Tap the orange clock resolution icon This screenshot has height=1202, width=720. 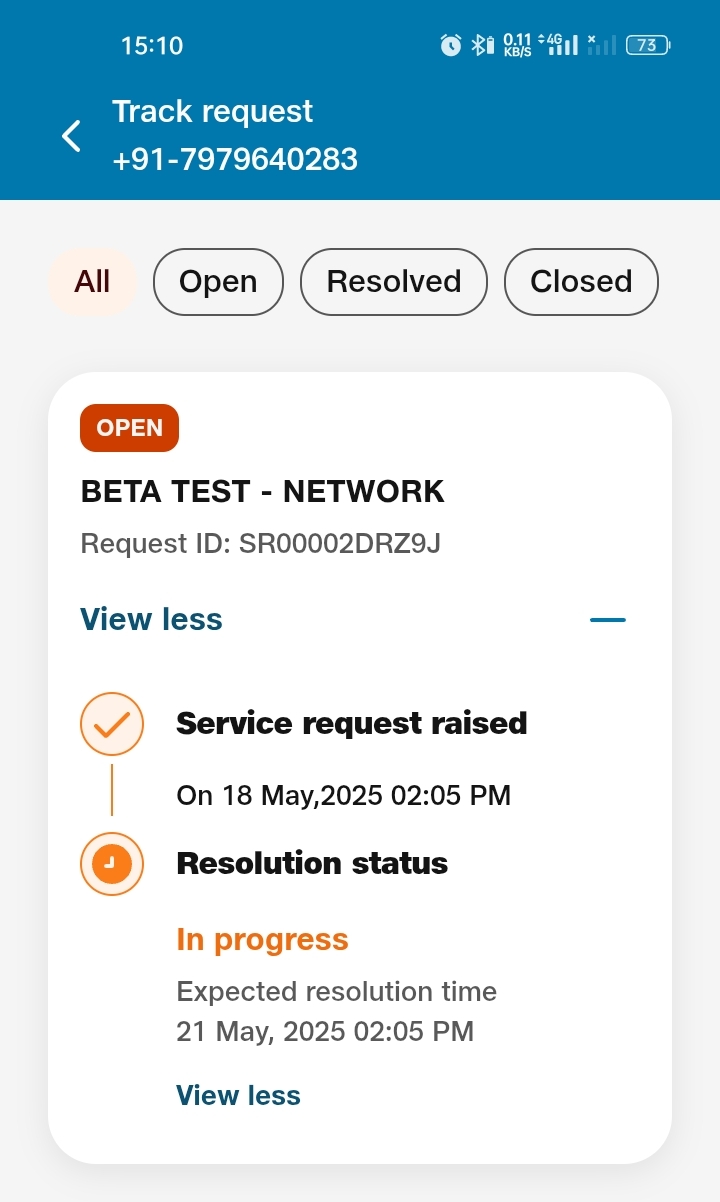112,863
